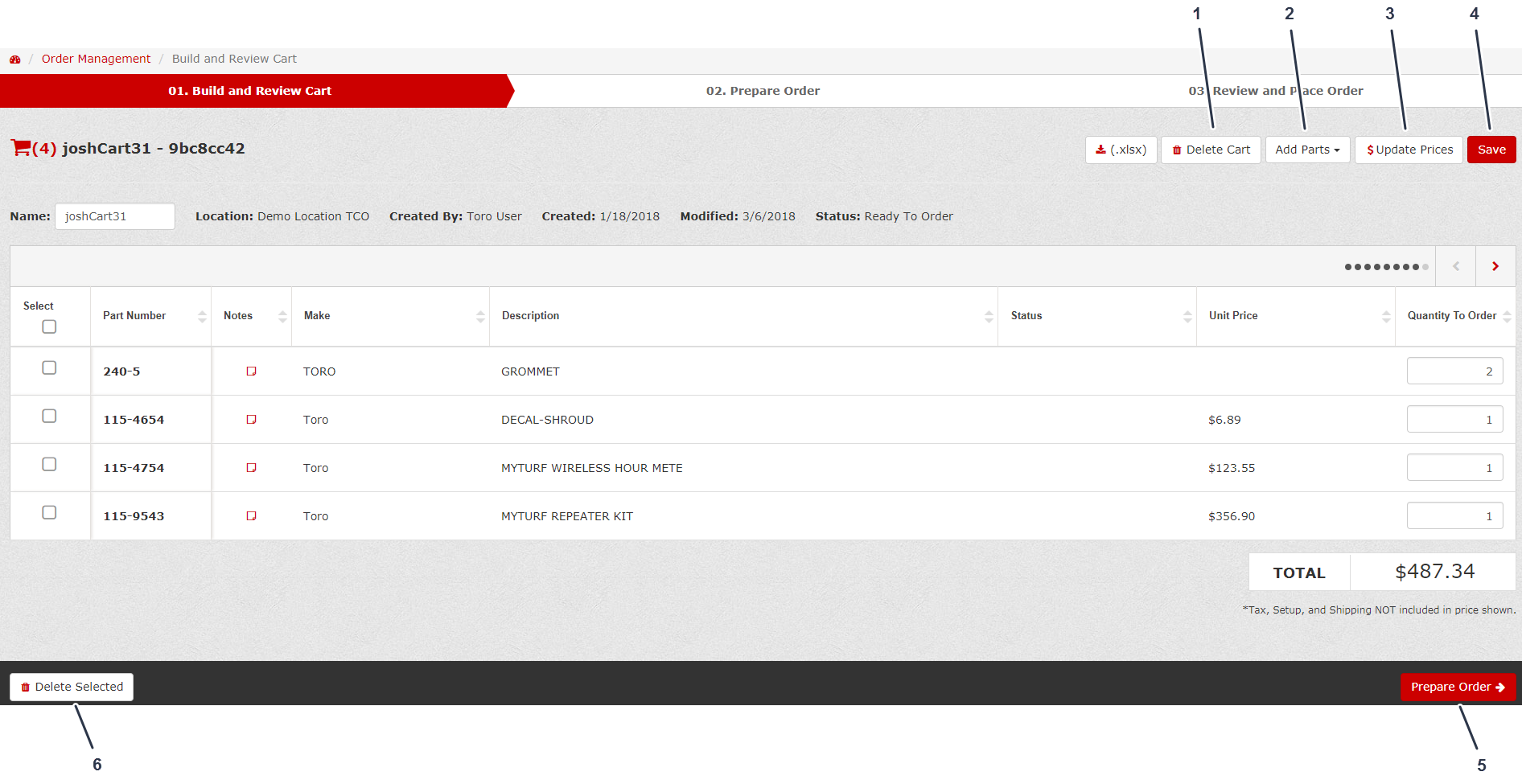The height and width of the screenshot is (784, 1522).
Task: Download cart as .xlsx file
Action: [x=1121, y=150]
